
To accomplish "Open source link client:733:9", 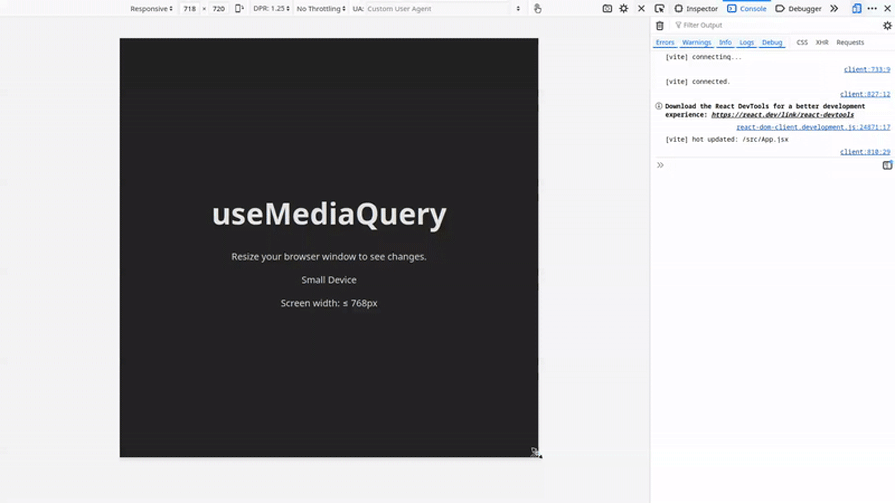I will [x=867, y=70].
